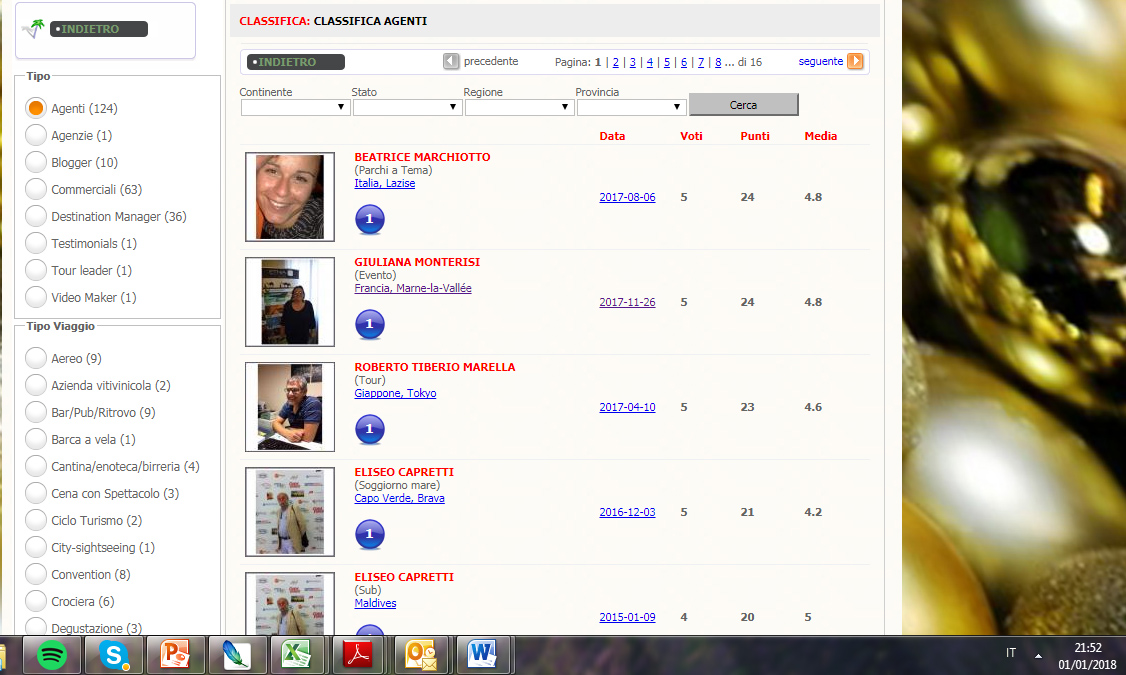This screenshot has width=1126, height=675.
Task: Select the Destination Manager (36) radio button
Action: (x=35, y=216)
